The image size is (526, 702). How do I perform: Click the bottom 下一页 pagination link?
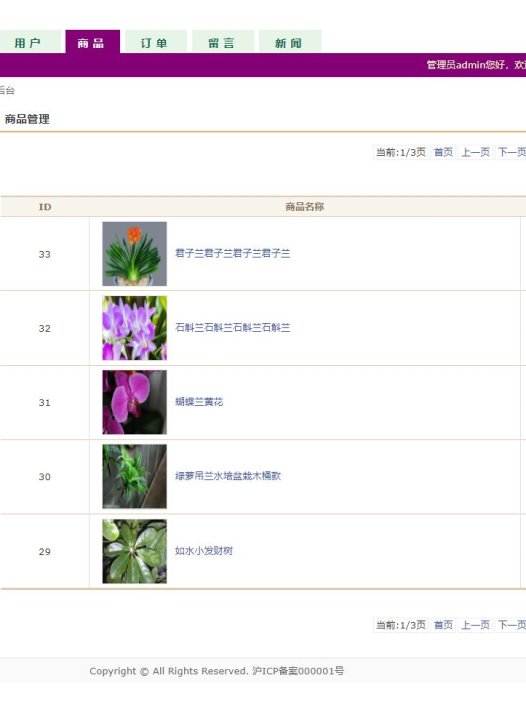pyautogui.click(x=511, y=625)
